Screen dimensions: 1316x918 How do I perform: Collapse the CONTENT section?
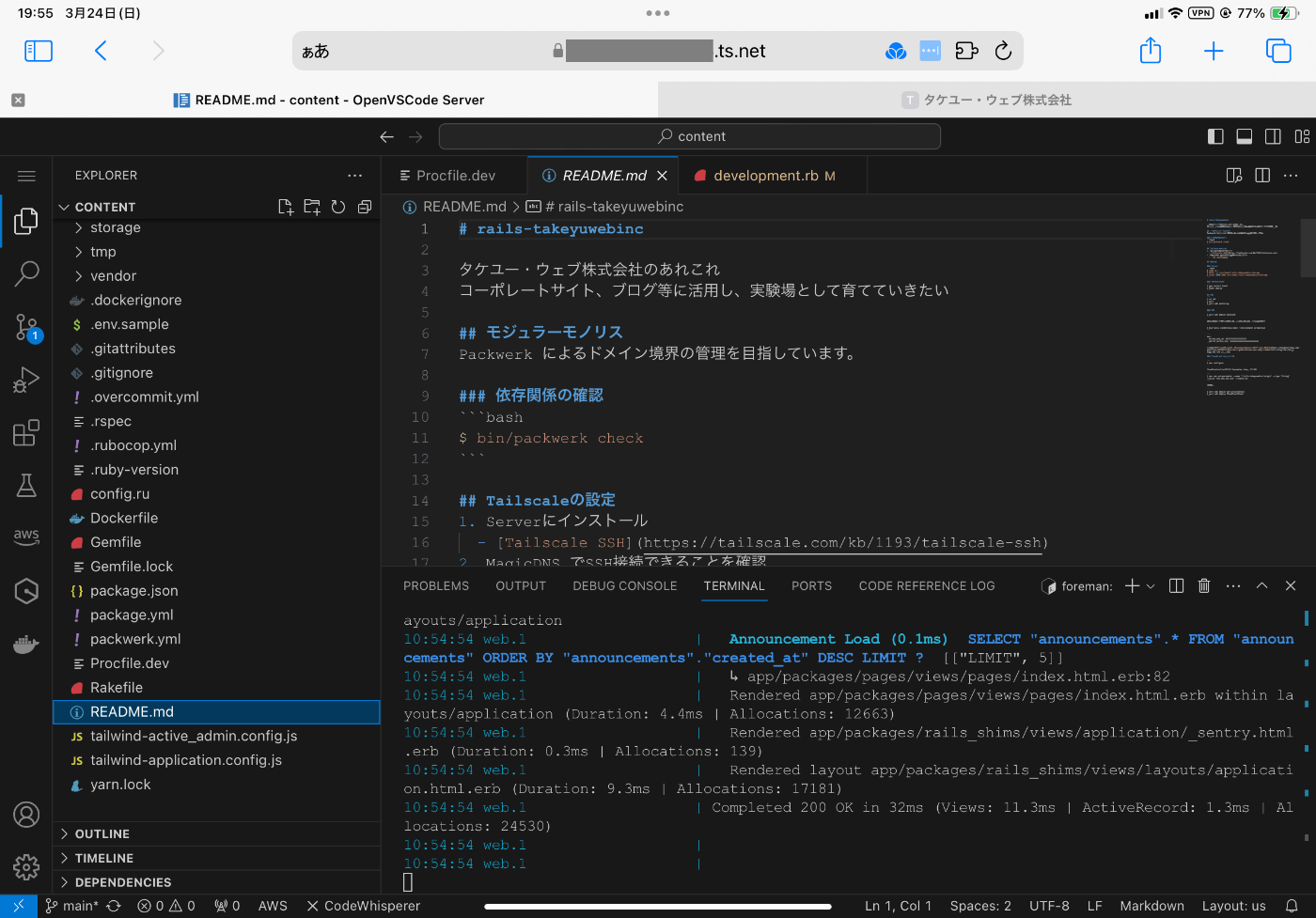tap(104, 207)
